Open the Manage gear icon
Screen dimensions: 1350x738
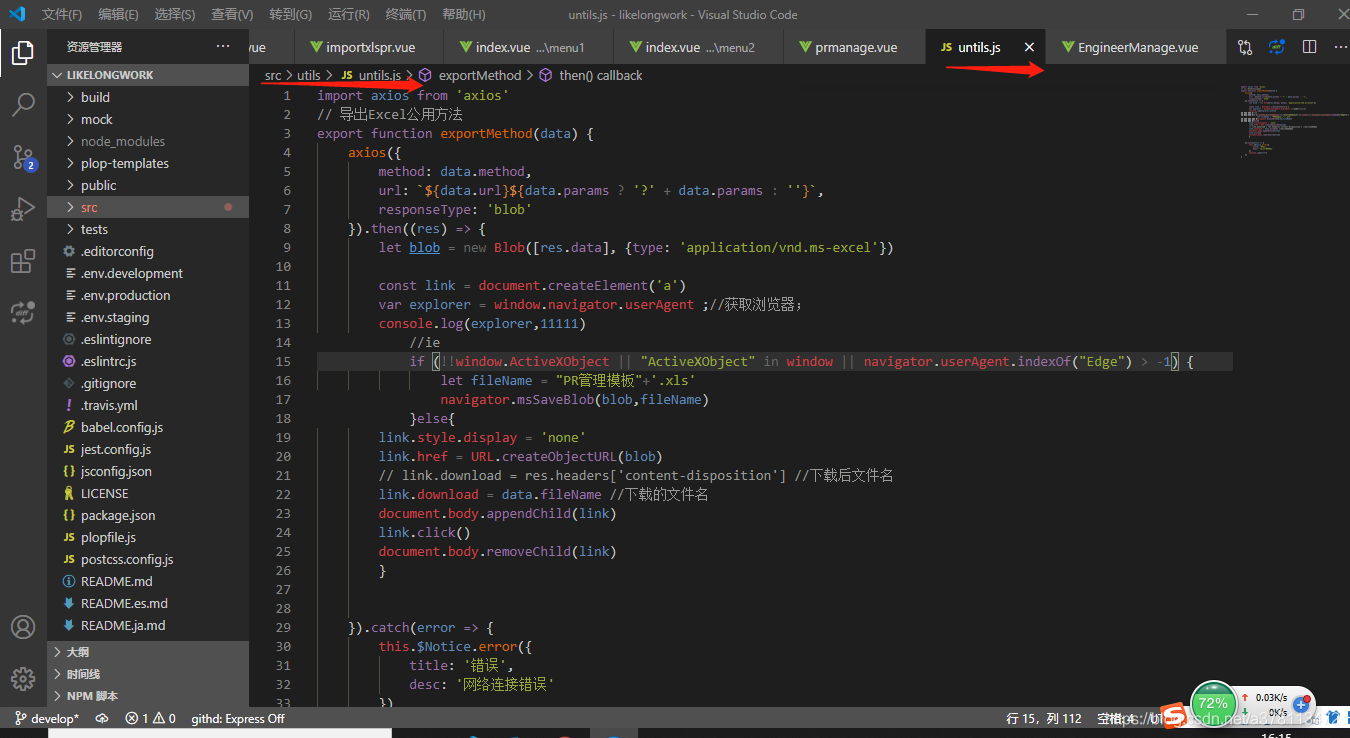pyautogui.click(x=23, y=679)
